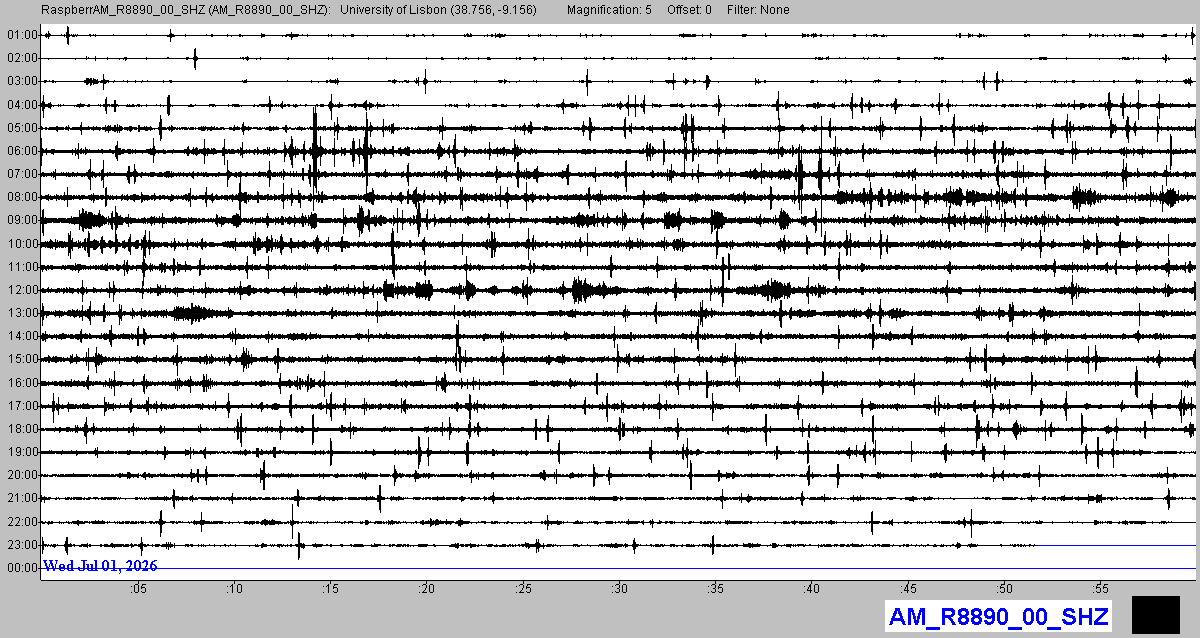
Task: Pick the :30 minute axis label
Action: pos(619,588)
